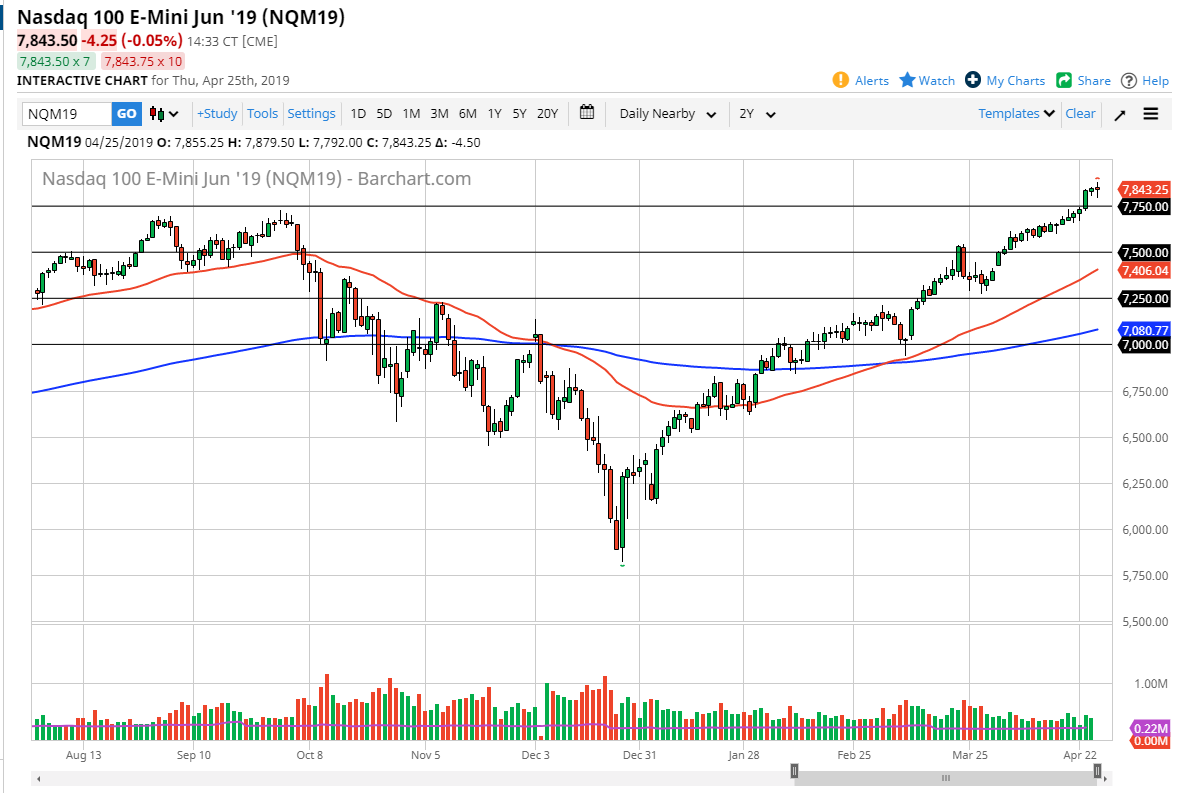Select the 5Y time frame

pyautogui.click(x=519, y=113)
